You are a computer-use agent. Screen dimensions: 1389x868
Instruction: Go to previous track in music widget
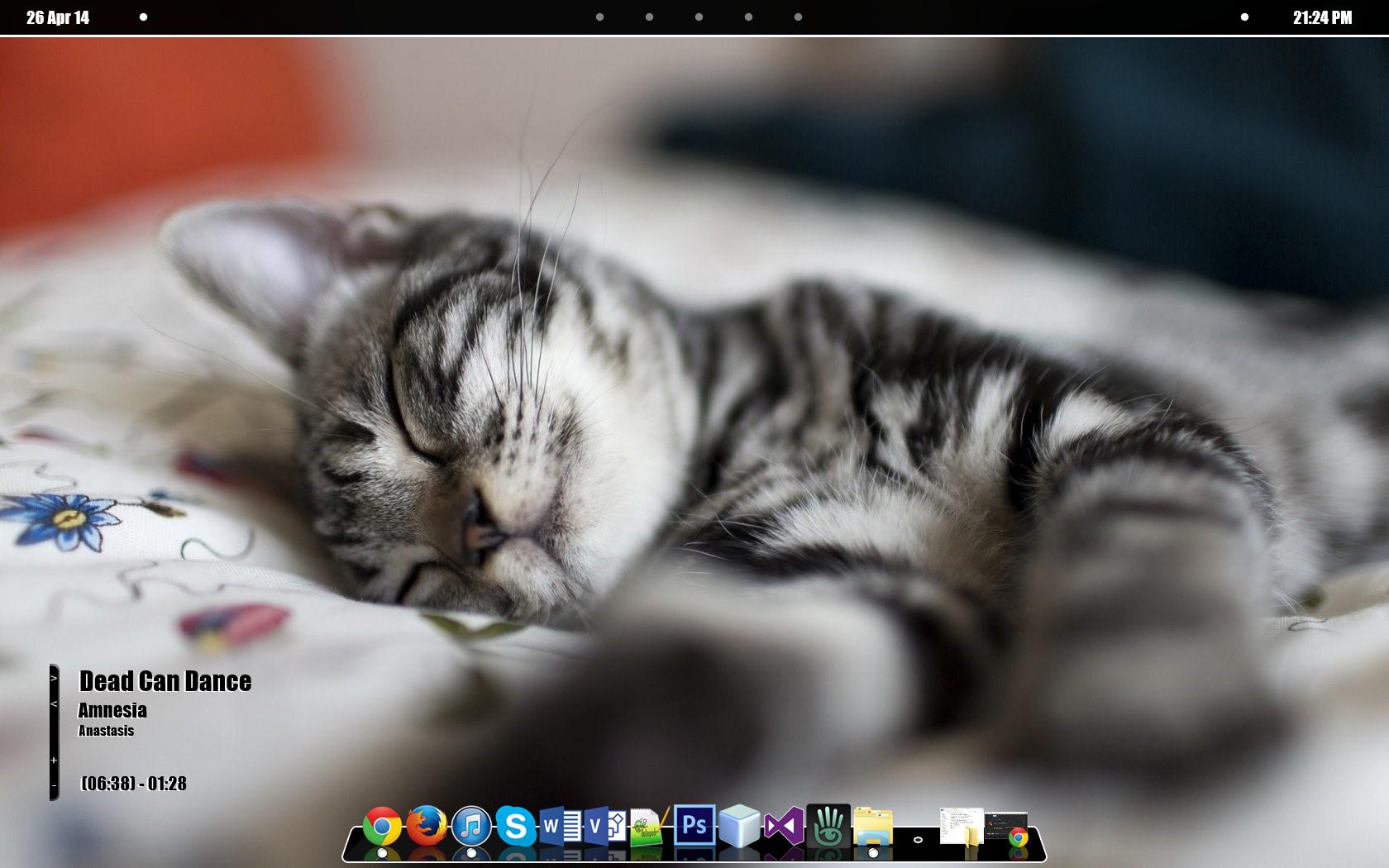[54, 704]
